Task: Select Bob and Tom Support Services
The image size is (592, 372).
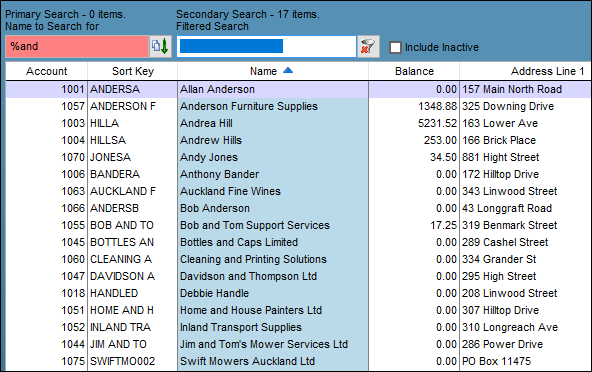Action: (255, 225)
